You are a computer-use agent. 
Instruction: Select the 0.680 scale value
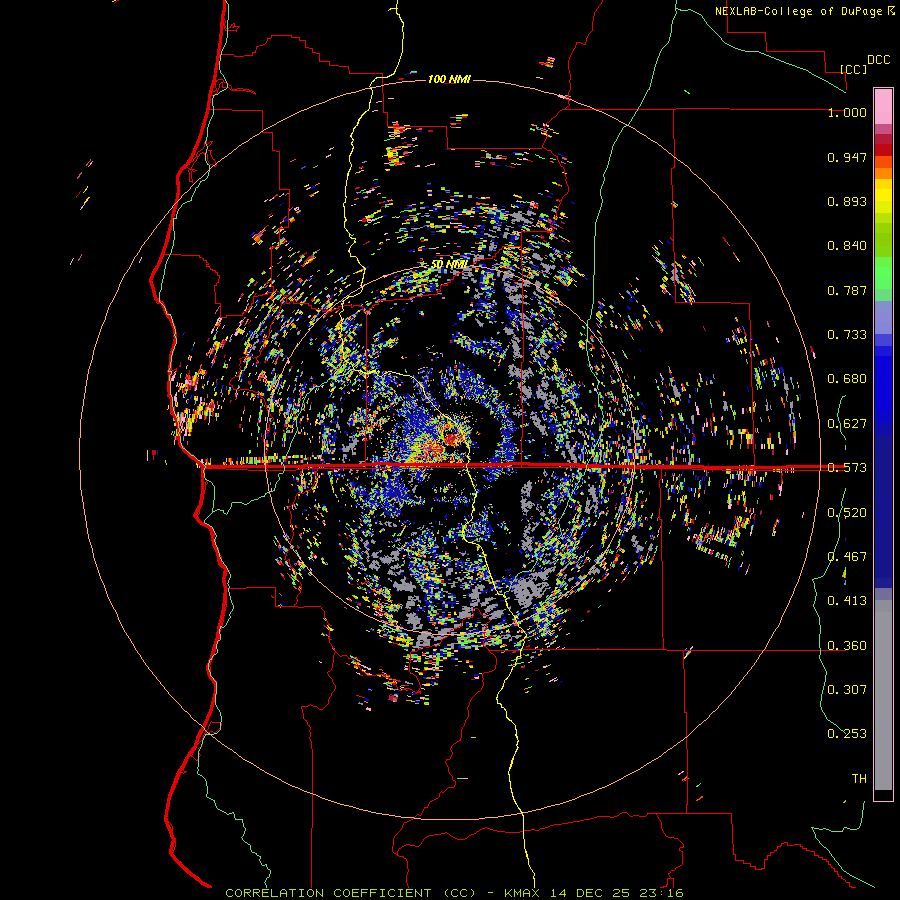pos(847,379)
